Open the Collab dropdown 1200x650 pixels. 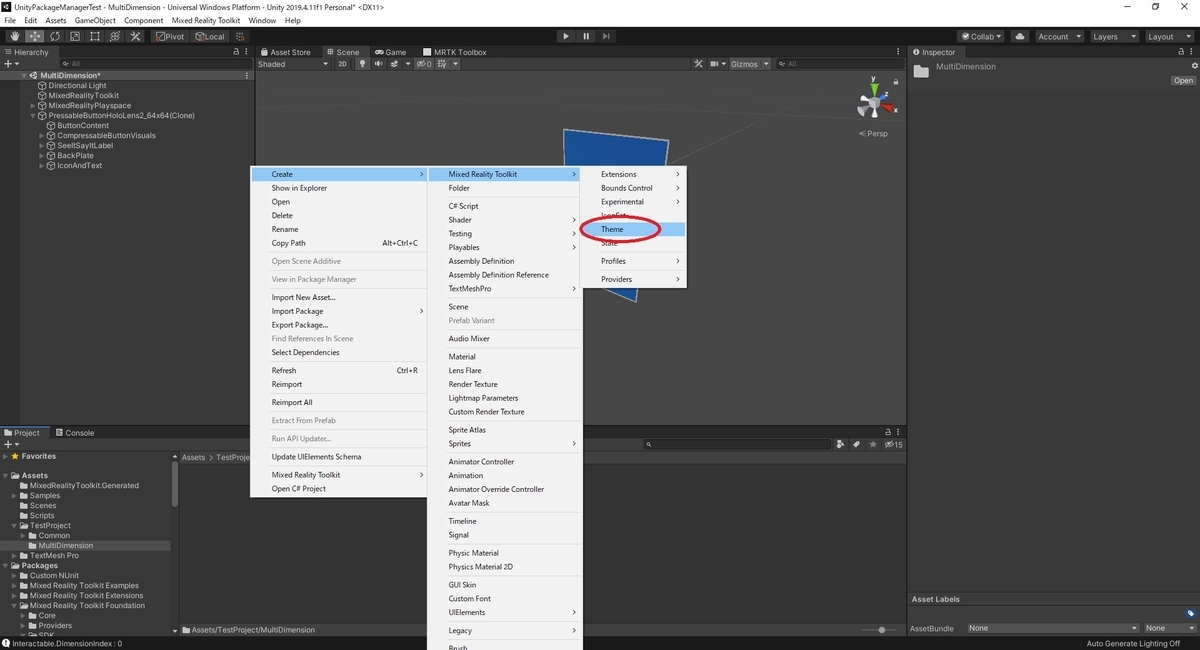point(981,36)
